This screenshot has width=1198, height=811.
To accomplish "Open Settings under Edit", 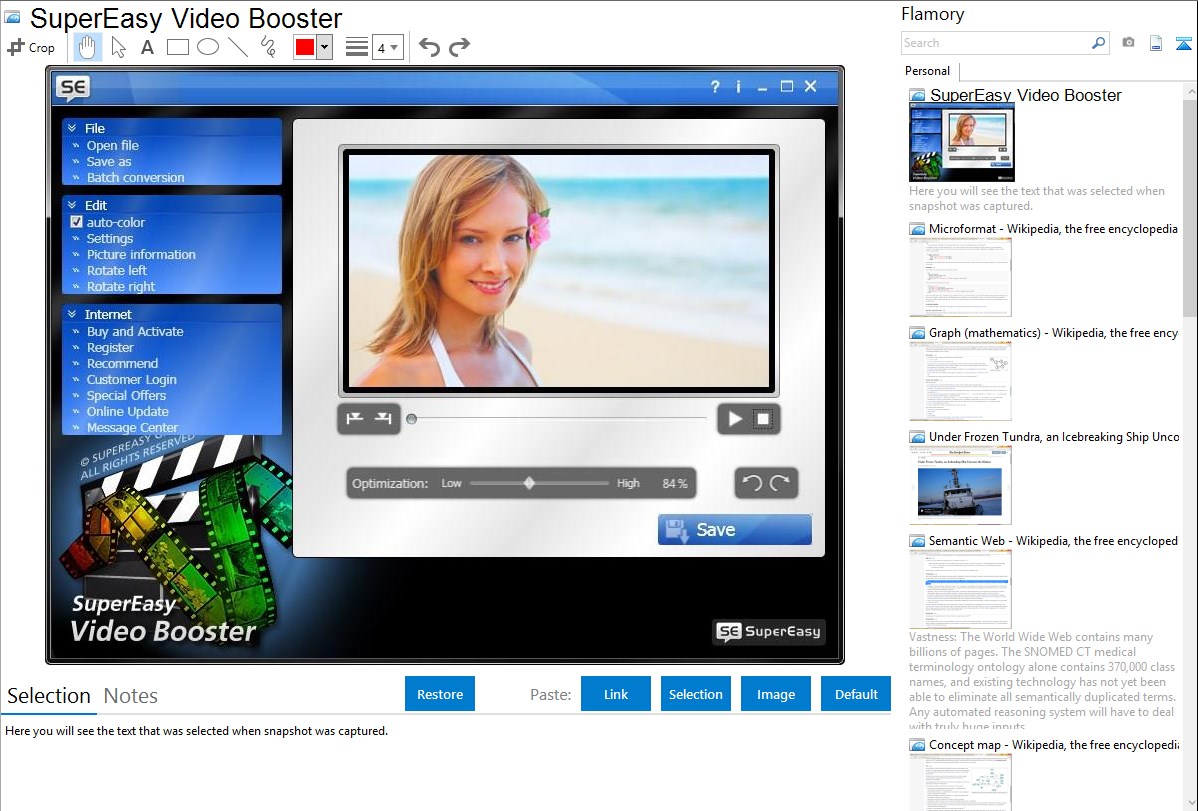I will click(x=109, y=238).
